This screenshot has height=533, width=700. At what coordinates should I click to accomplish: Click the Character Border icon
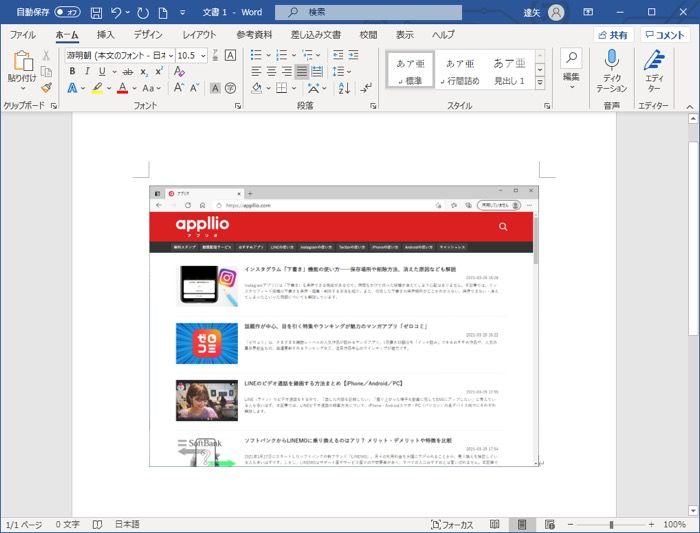230,55
